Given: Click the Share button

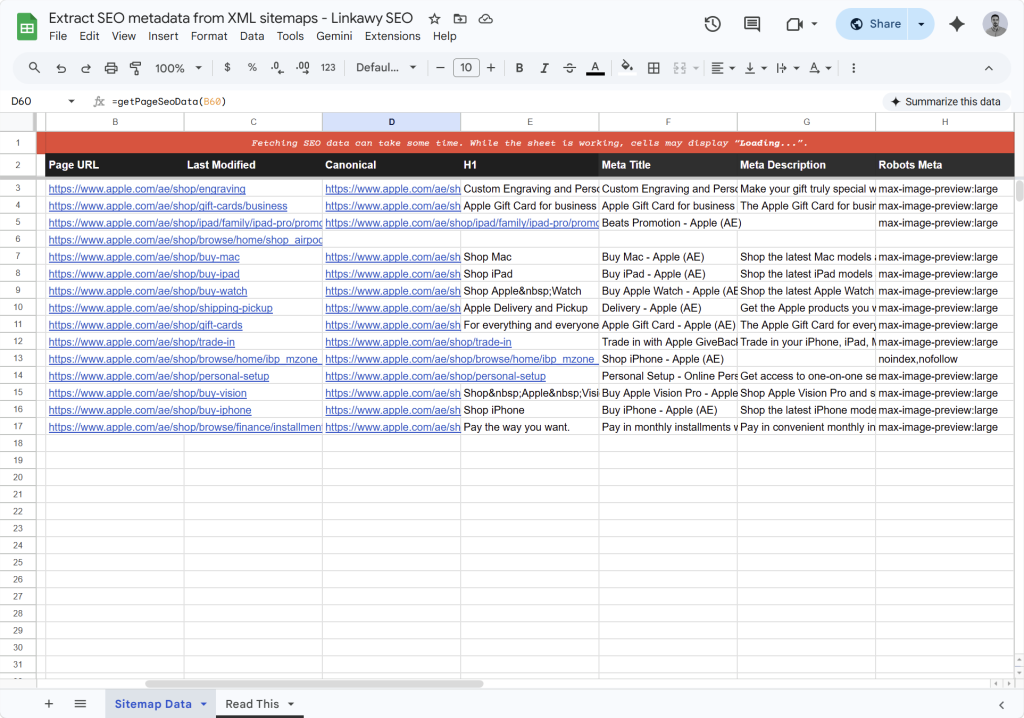Looking at the screenshot, I should [874, 24].
